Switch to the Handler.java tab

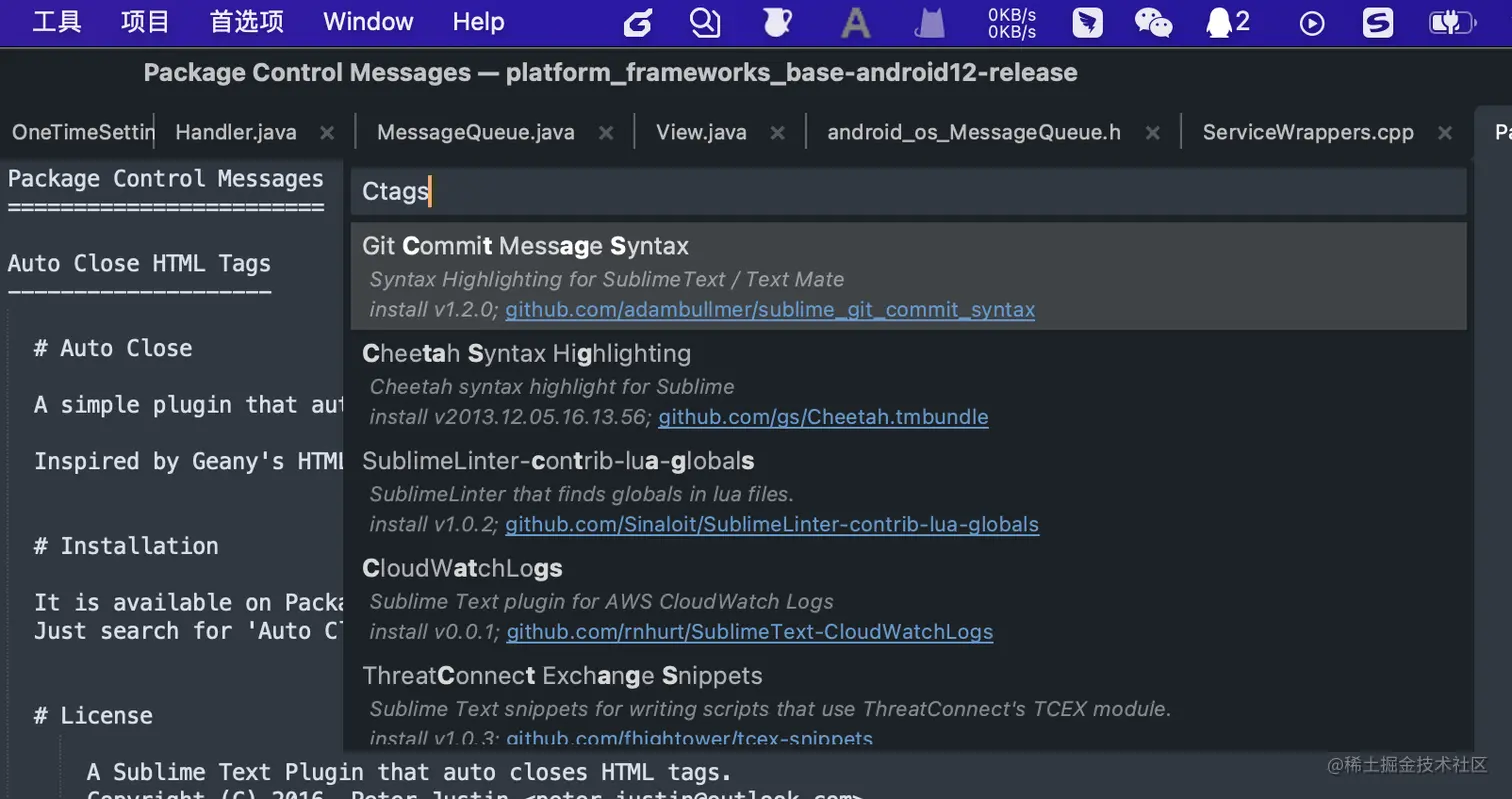[x=236, y=132]
